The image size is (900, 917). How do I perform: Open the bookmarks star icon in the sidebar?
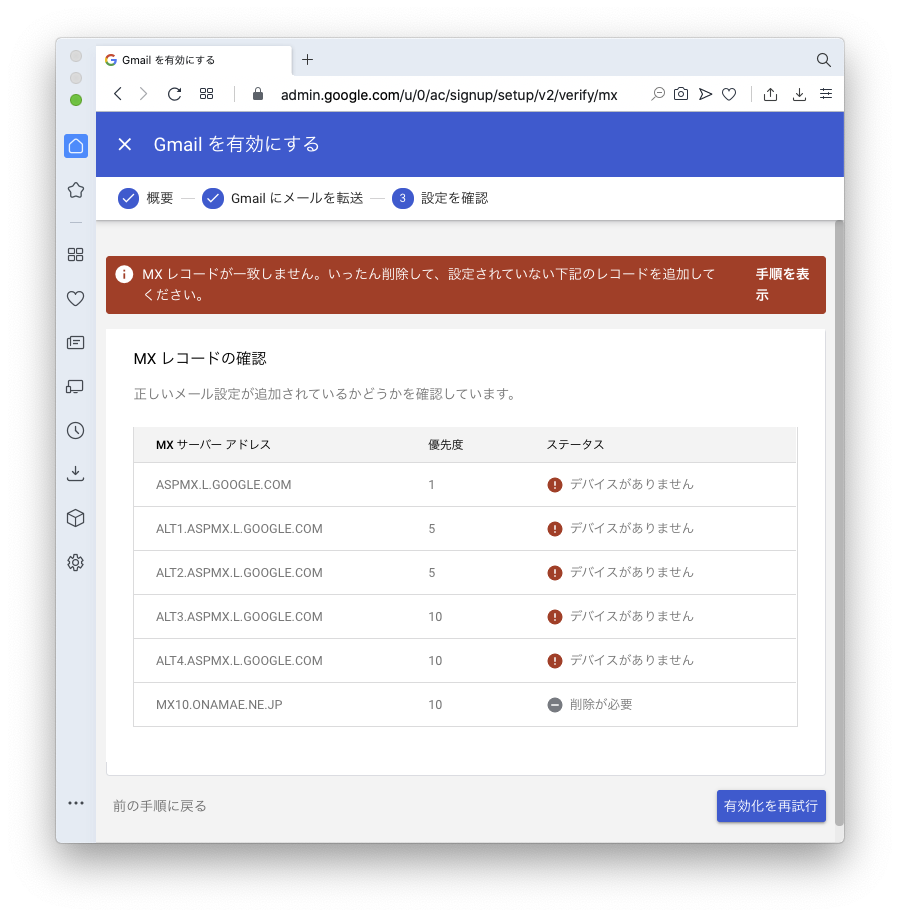(x=76, y=190)
